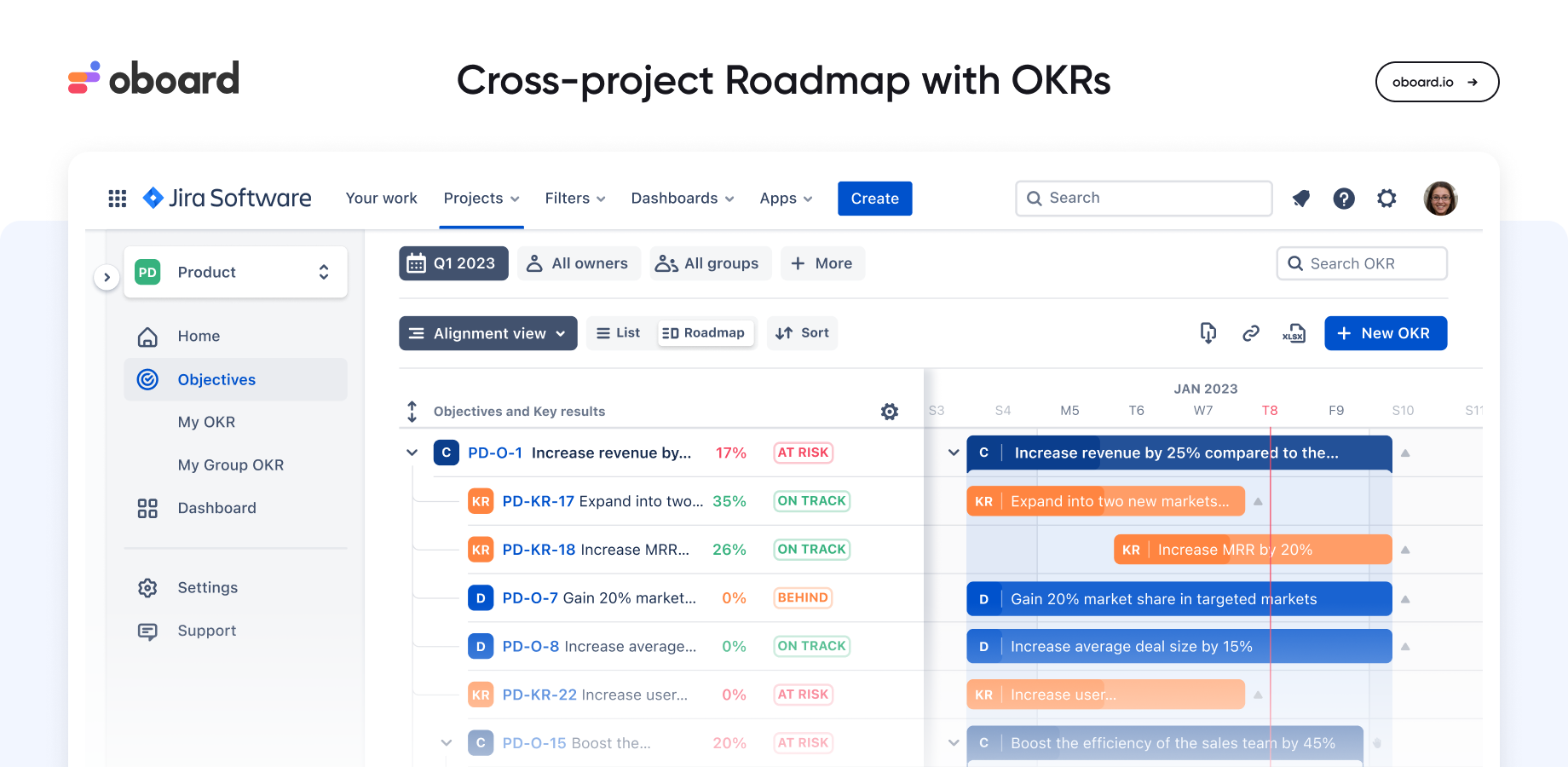Click the expand-all rows arrow icon

pyautogui.click(x=412, y=412)
